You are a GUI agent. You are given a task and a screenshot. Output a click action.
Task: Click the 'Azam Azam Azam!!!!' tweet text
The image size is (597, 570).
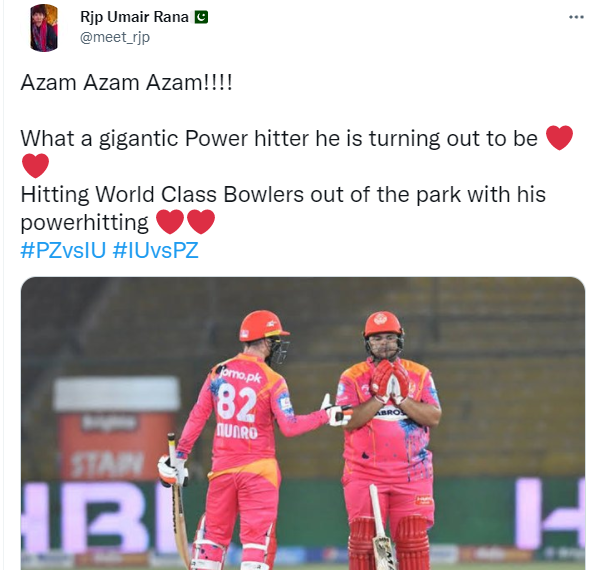pyautogui.click(x=126, y=82)
